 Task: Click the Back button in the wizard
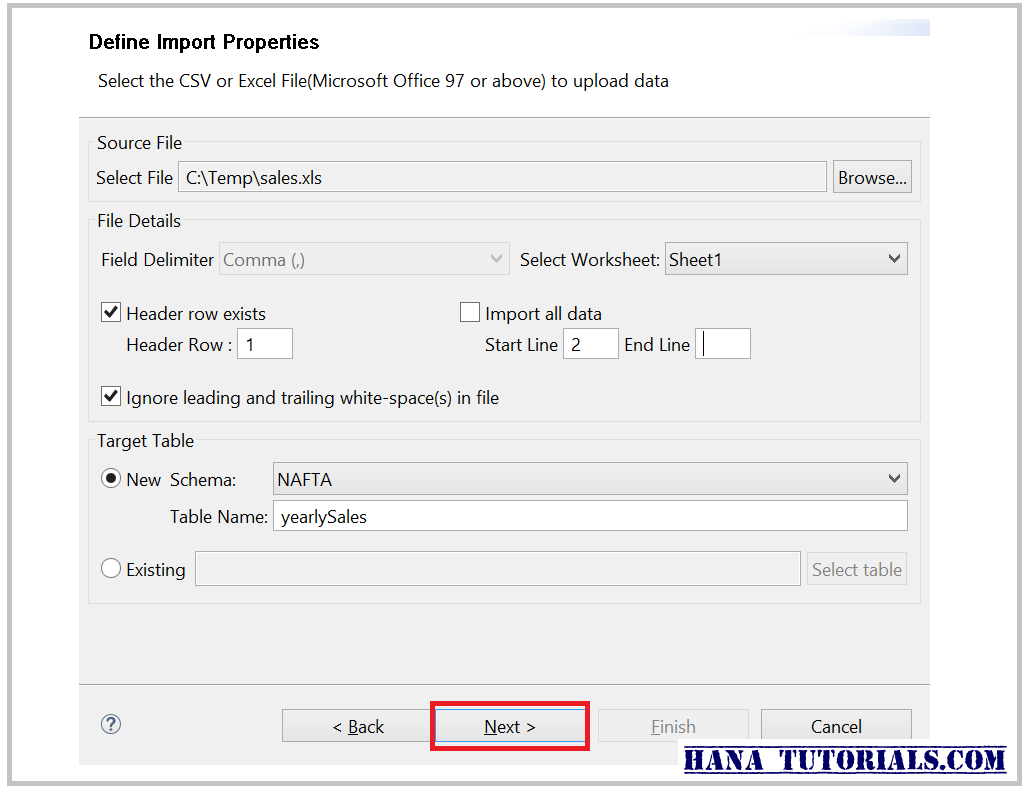pyautogui.click(x=357, y=726)
